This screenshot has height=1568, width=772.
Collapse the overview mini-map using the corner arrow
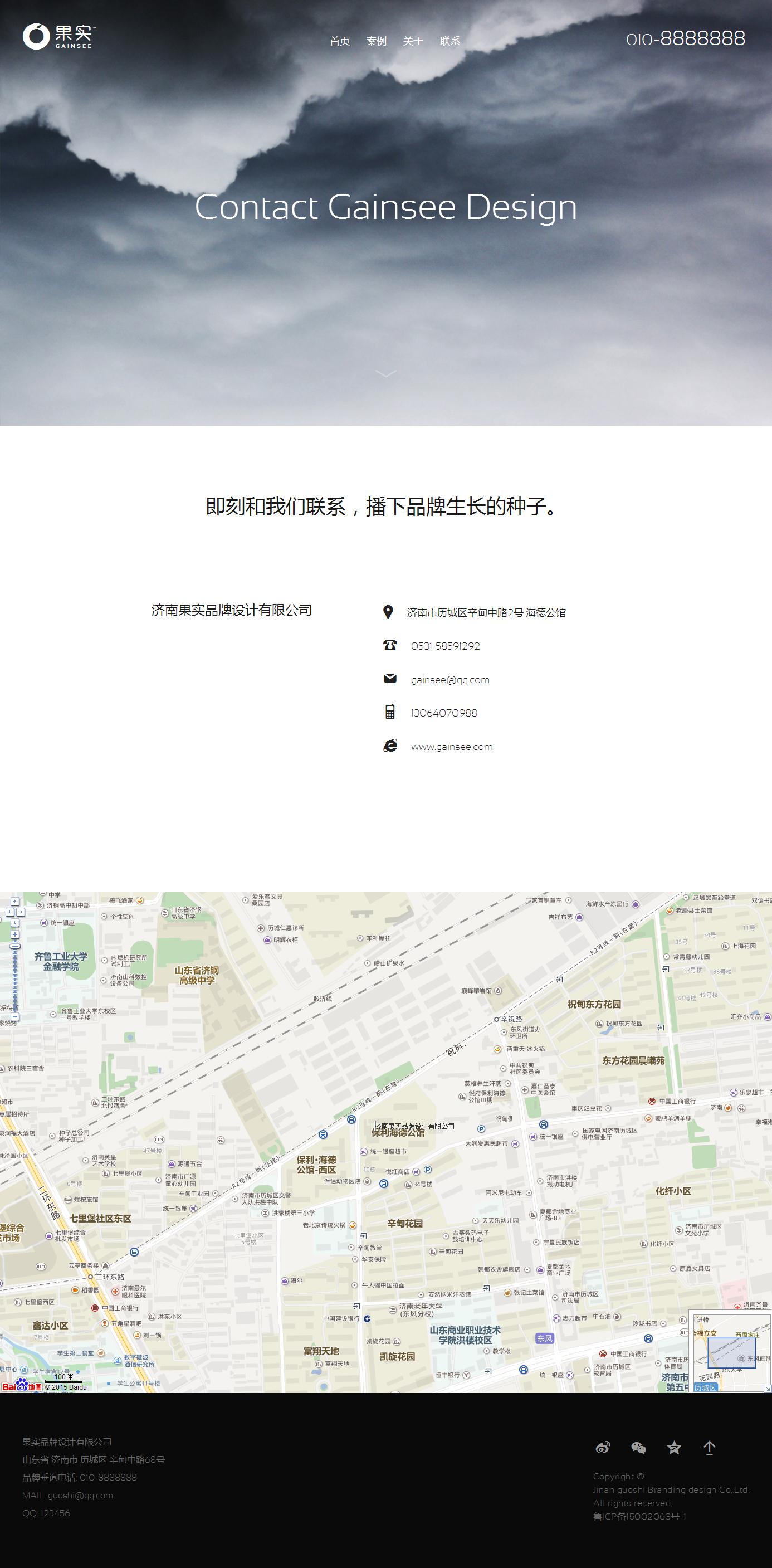(767, 1388)
